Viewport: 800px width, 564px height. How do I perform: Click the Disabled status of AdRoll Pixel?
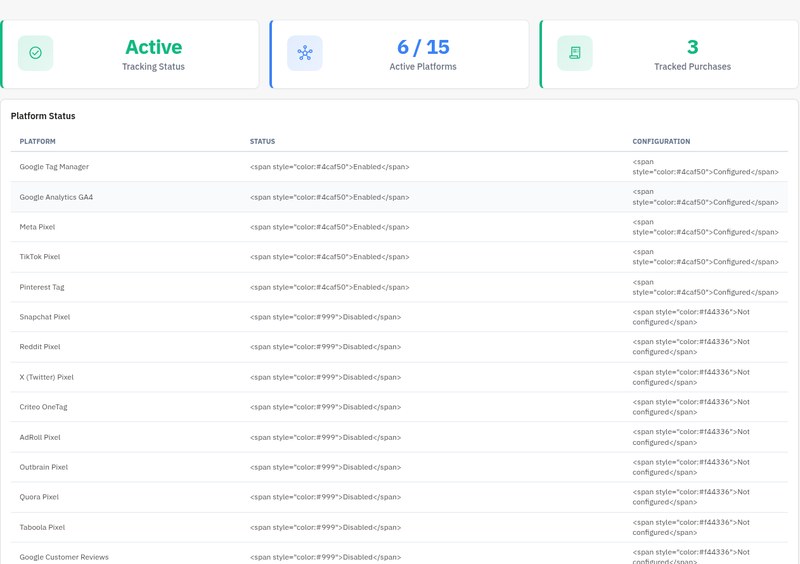pyautogui.click(x=326, y=437)
